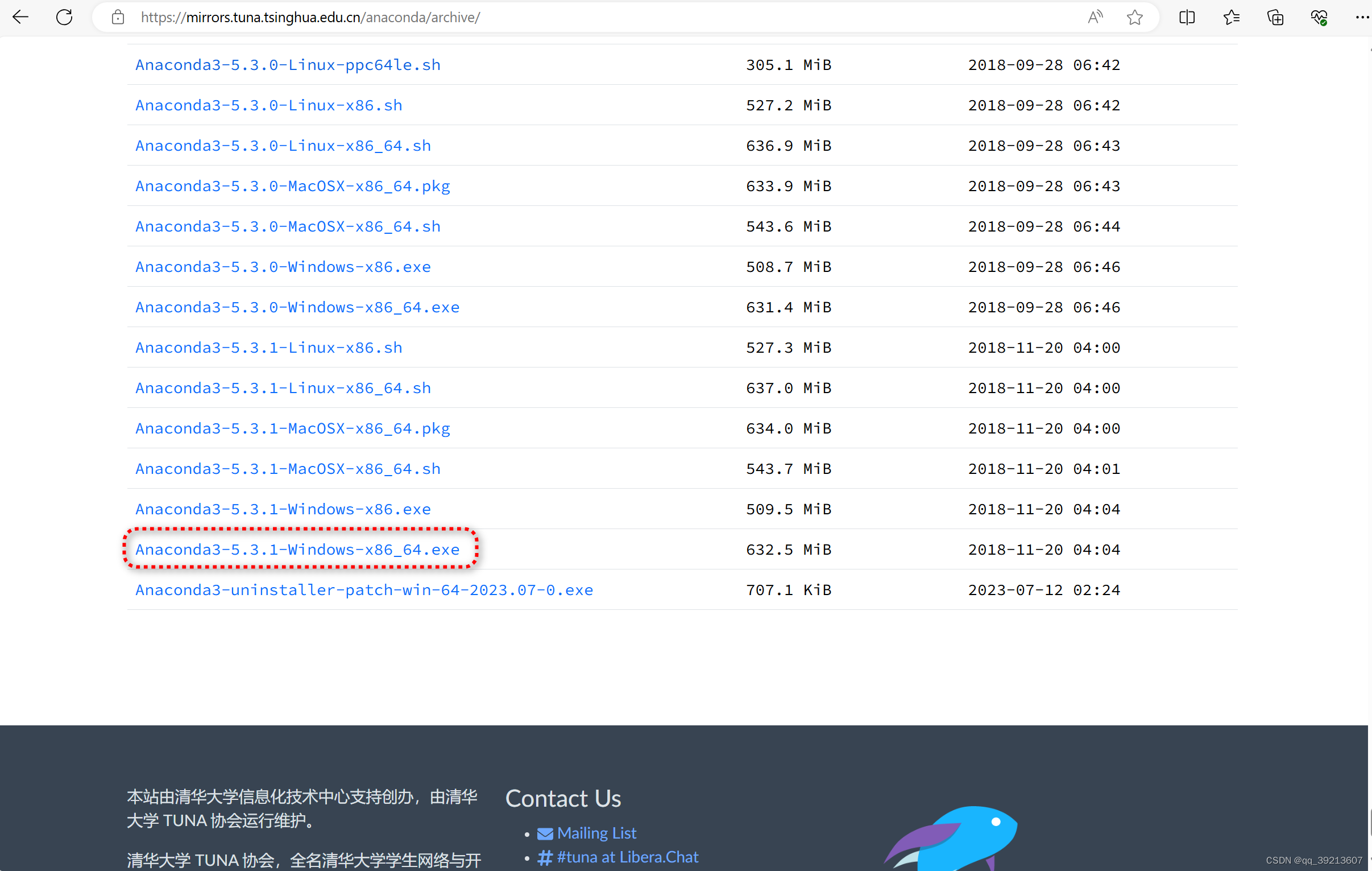Open Browser essentials
The image size is (1372, 871).
[x=1319, y=17]
